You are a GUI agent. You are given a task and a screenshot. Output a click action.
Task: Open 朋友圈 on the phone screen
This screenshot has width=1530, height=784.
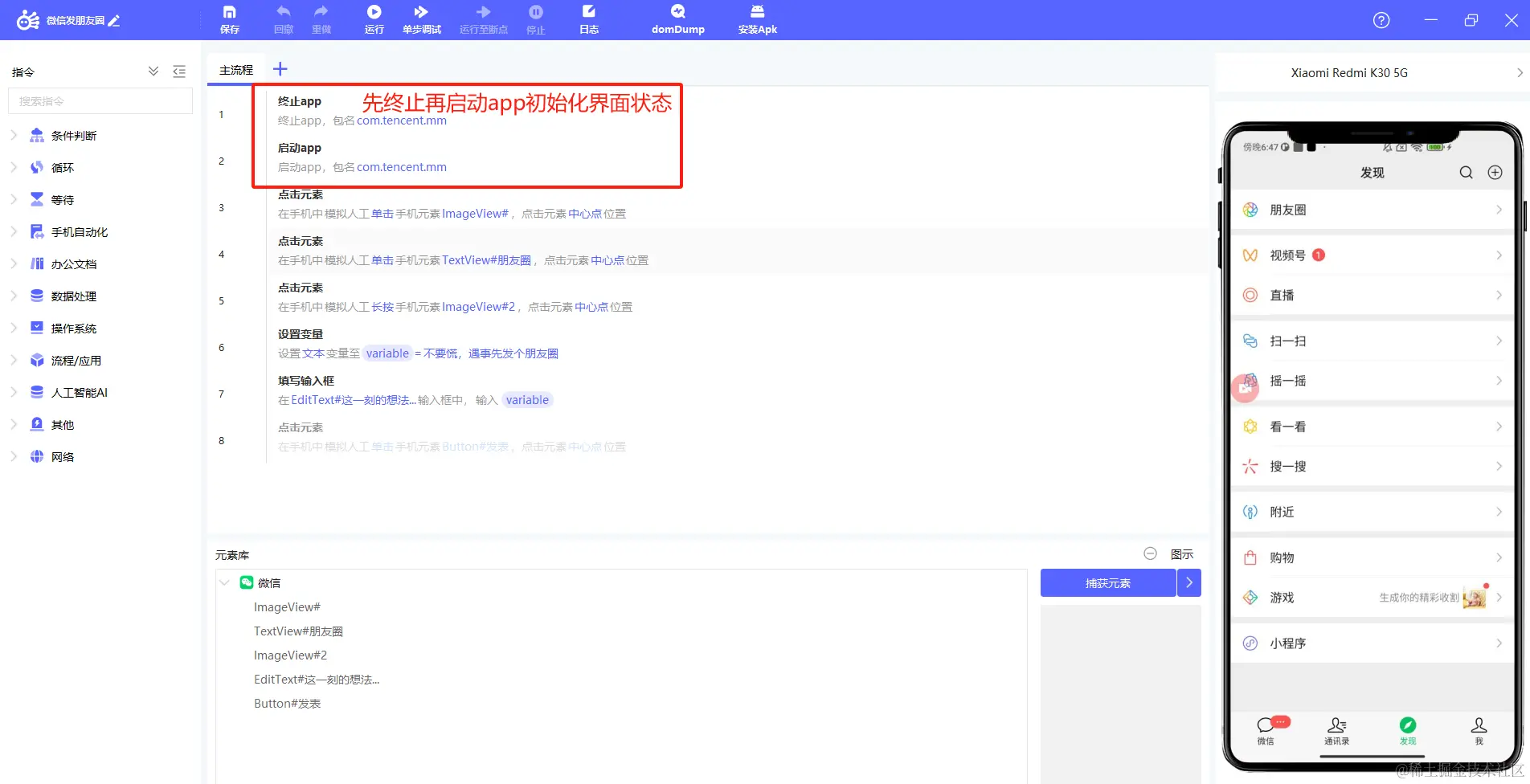point(1372,210)
